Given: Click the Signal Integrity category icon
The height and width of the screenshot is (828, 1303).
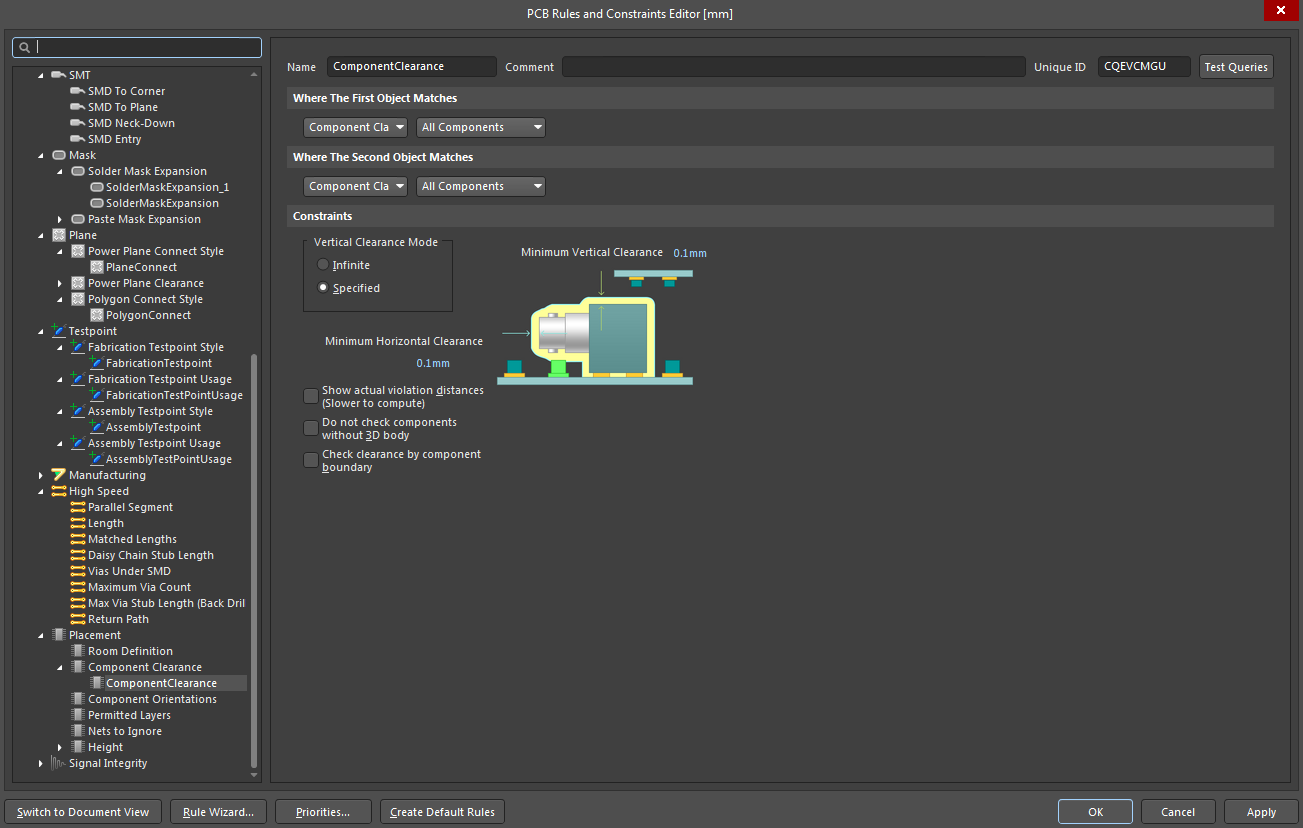Looking at the screenshot, I should (x=56, y=762).
